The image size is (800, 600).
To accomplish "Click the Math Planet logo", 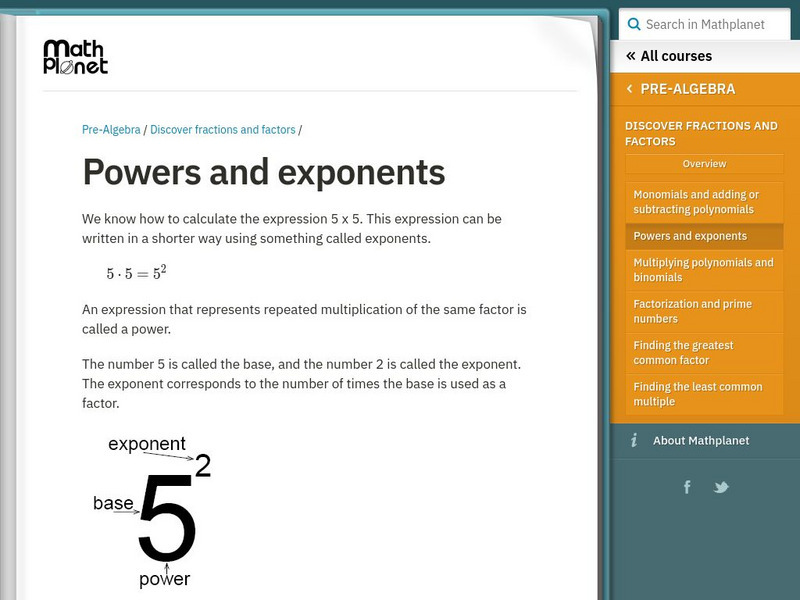I will click(76, 57).
